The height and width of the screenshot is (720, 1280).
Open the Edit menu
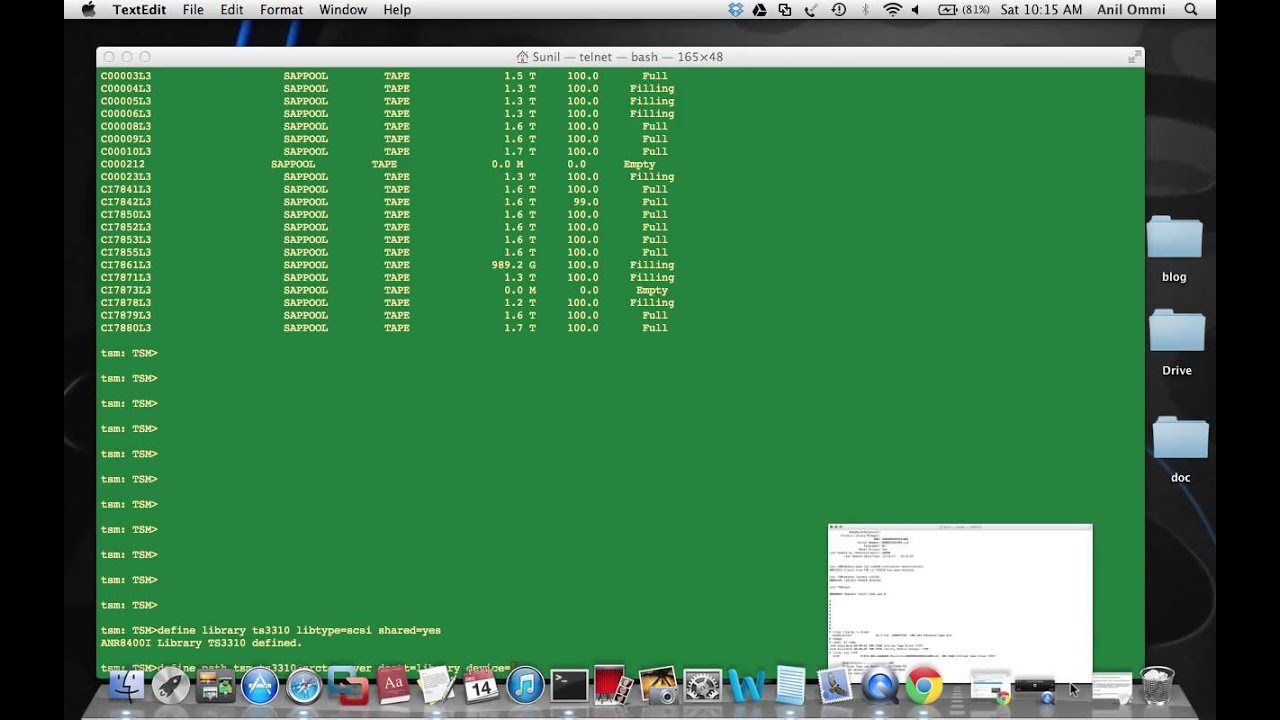click(232, 9)
